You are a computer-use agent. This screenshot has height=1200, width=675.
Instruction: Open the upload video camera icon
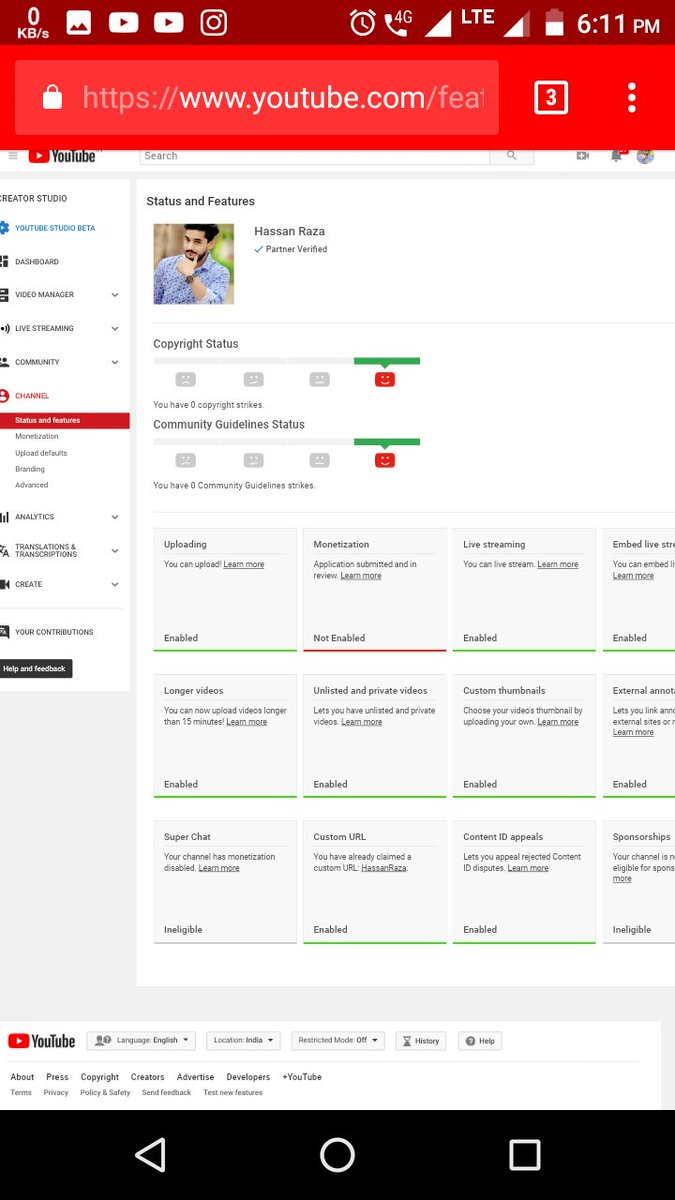point(582,156)
